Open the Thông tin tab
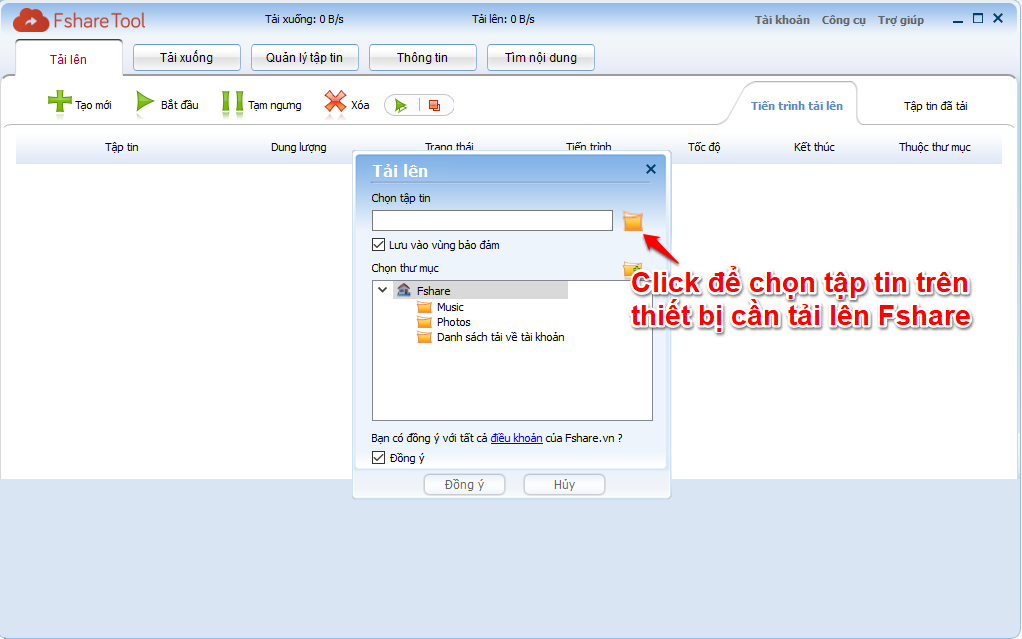1022x639 pixels. pyautogui.click(x=422, y=57)
